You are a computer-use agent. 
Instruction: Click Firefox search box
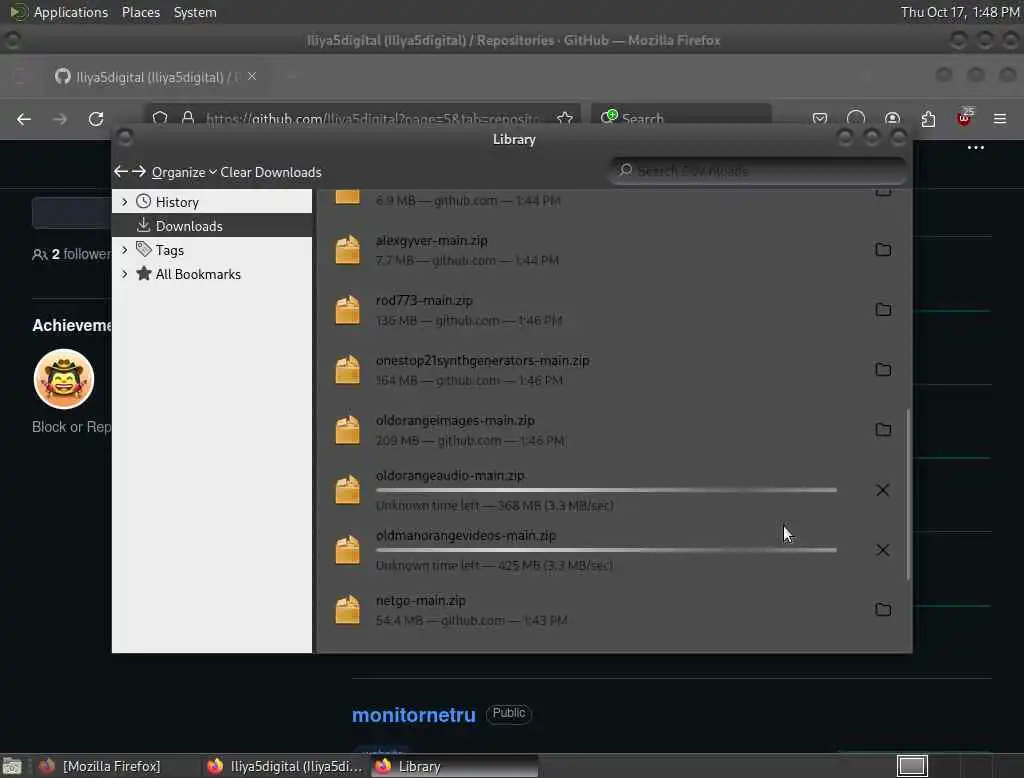681,119
